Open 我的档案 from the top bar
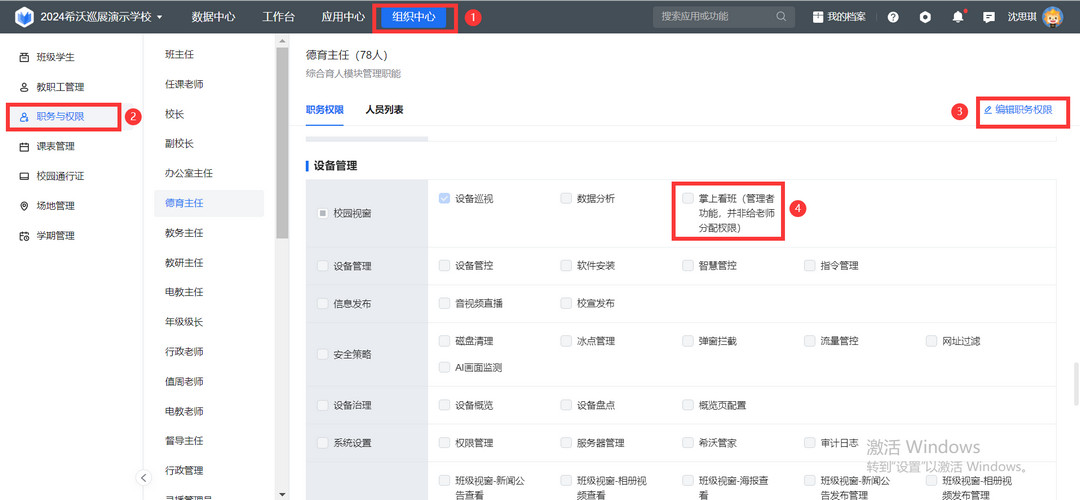 click(838, 17)
